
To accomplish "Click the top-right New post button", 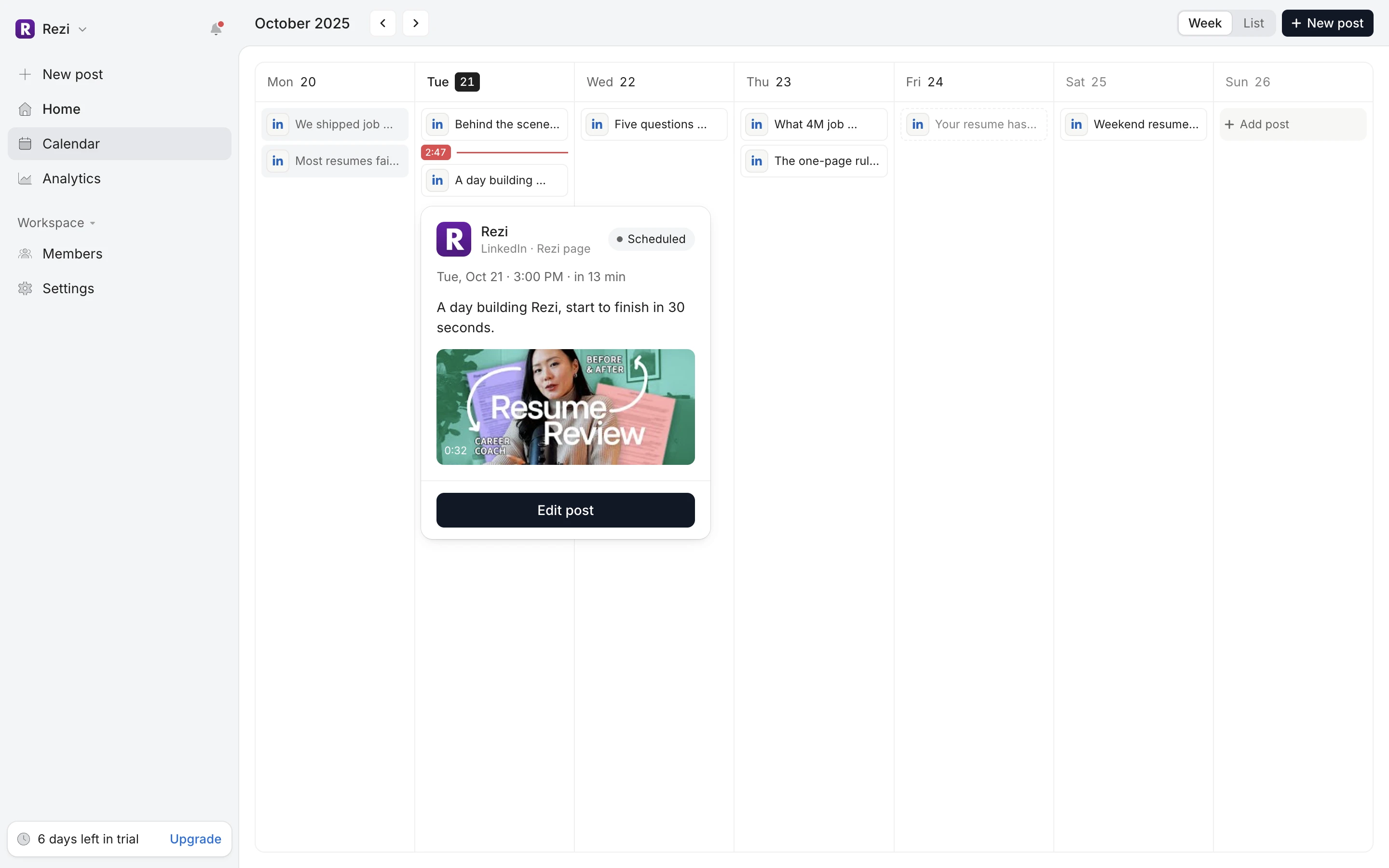I will pyautogui.click(x=1327, y=23).
